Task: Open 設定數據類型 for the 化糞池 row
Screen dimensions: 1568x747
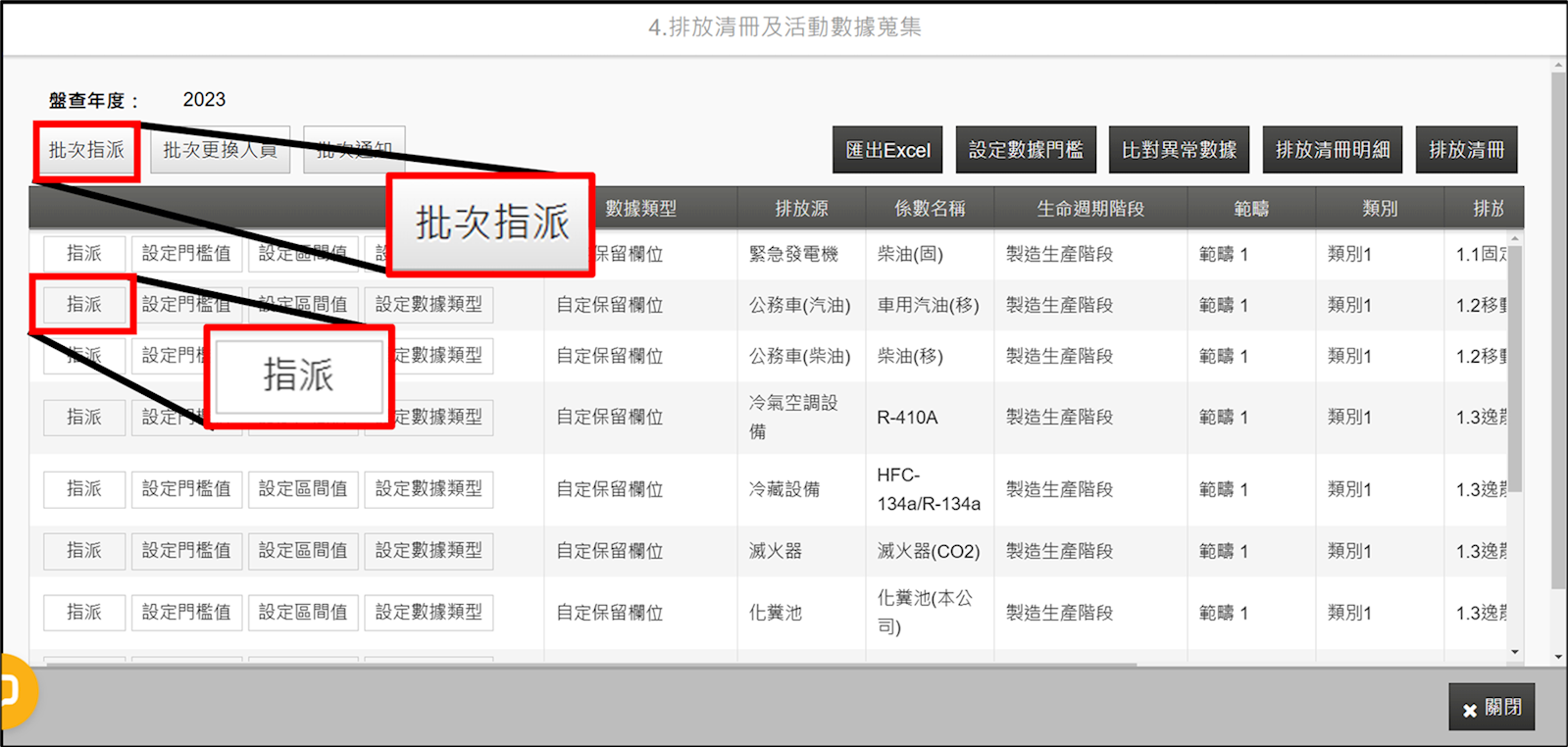Action: click(429, 613)
